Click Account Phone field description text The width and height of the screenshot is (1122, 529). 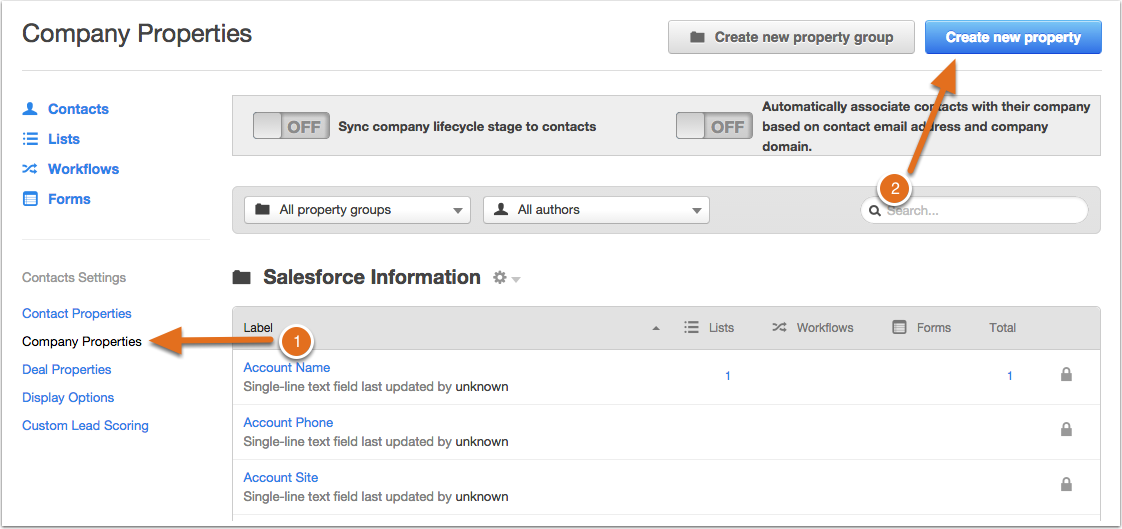[x=376, y=442]
